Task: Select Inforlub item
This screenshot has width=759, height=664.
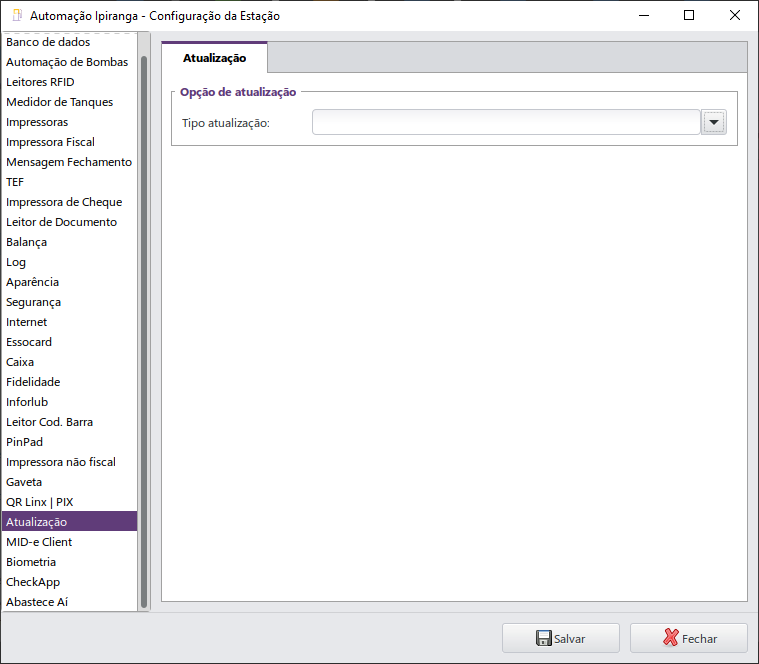Action: click(70, 402)
